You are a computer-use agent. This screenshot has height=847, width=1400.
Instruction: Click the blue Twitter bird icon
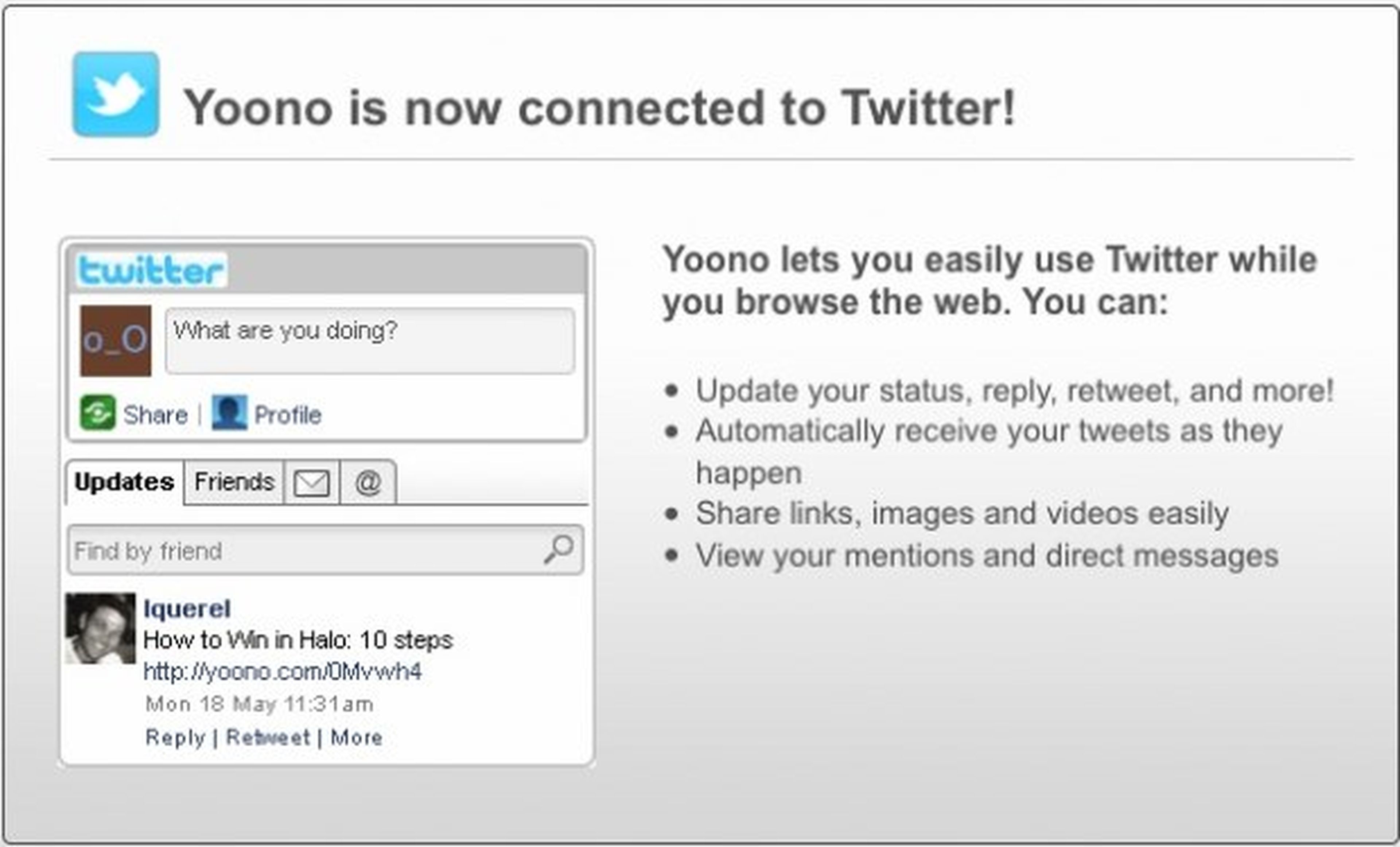pyautogui.click(x=116, y=94)
